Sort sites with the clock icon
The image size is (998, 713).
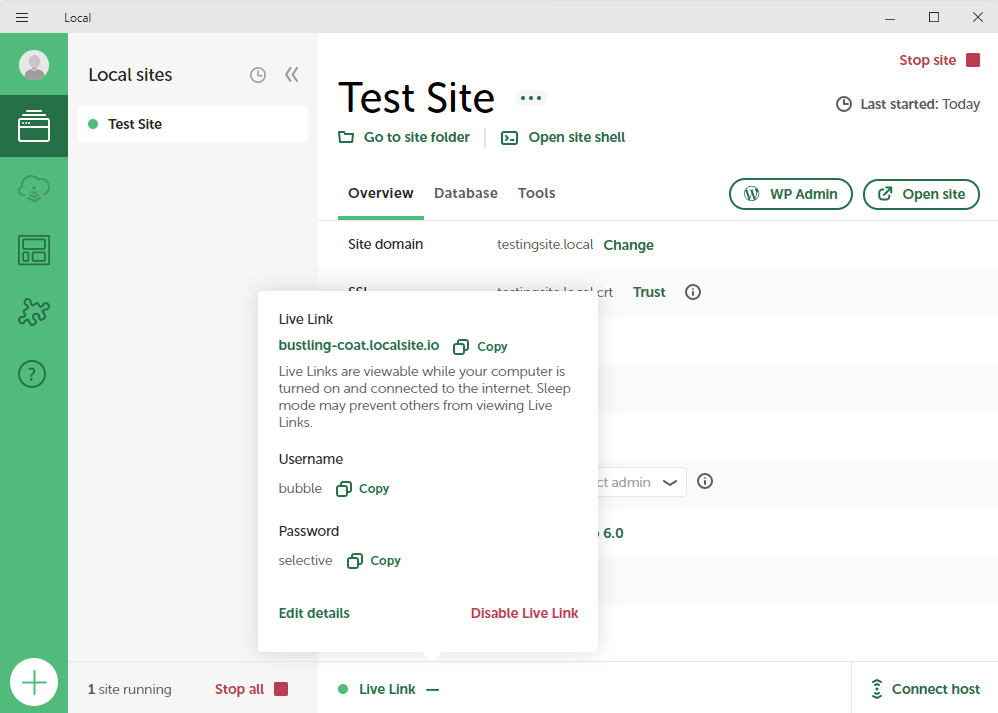pyautogui.click(x=258, y=75)
